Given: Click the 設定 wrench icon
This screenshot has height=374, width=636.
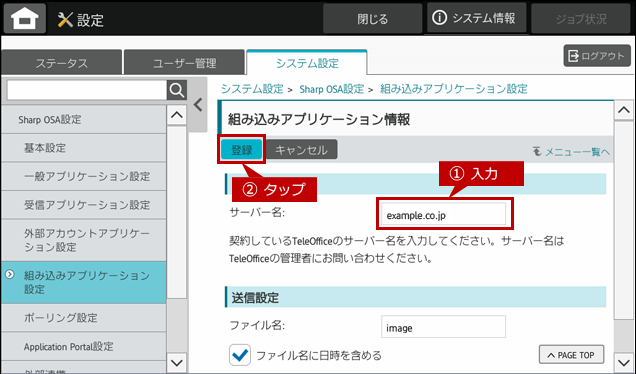Looking at the screenshot, I should point(65,19).
